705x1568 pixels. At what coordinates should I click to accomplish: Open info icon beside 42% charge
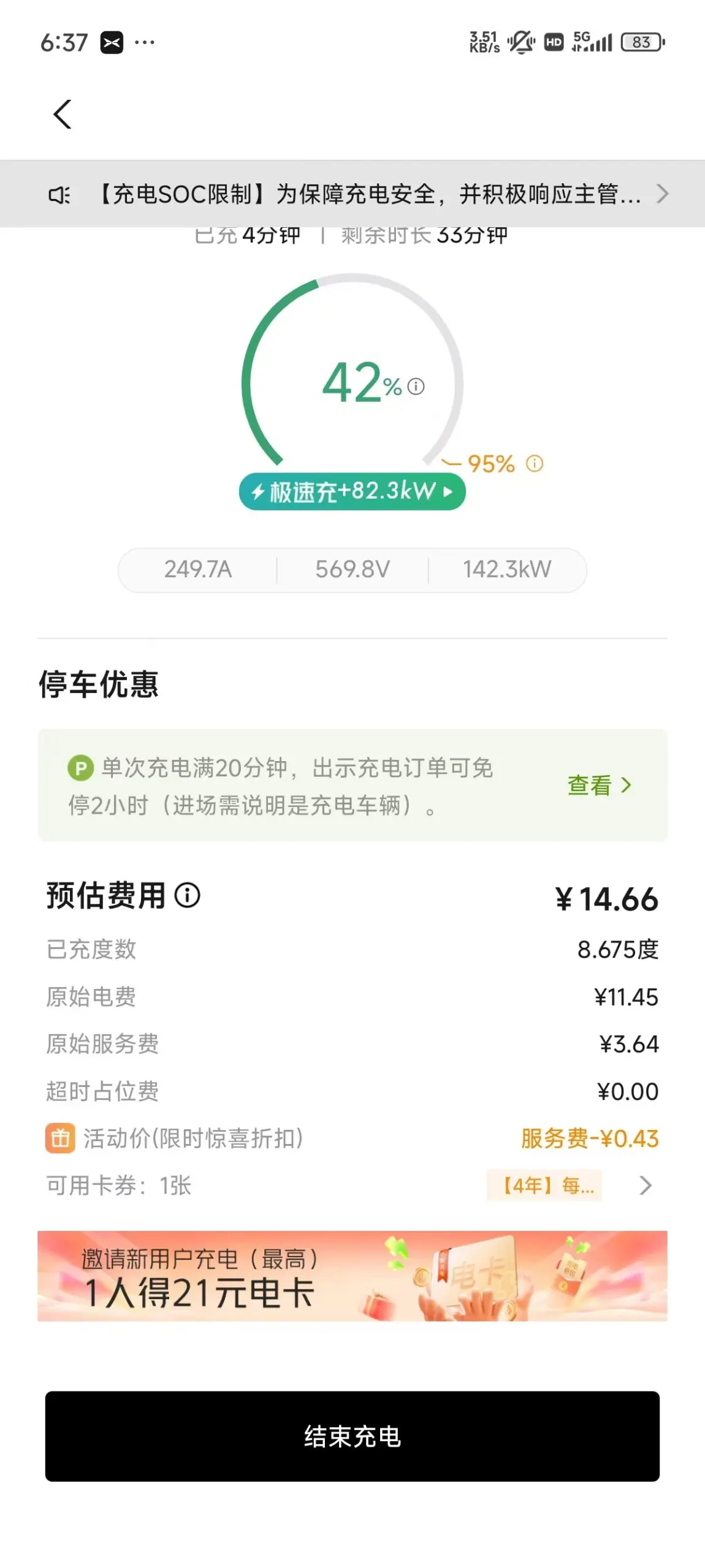click(416, 387)
